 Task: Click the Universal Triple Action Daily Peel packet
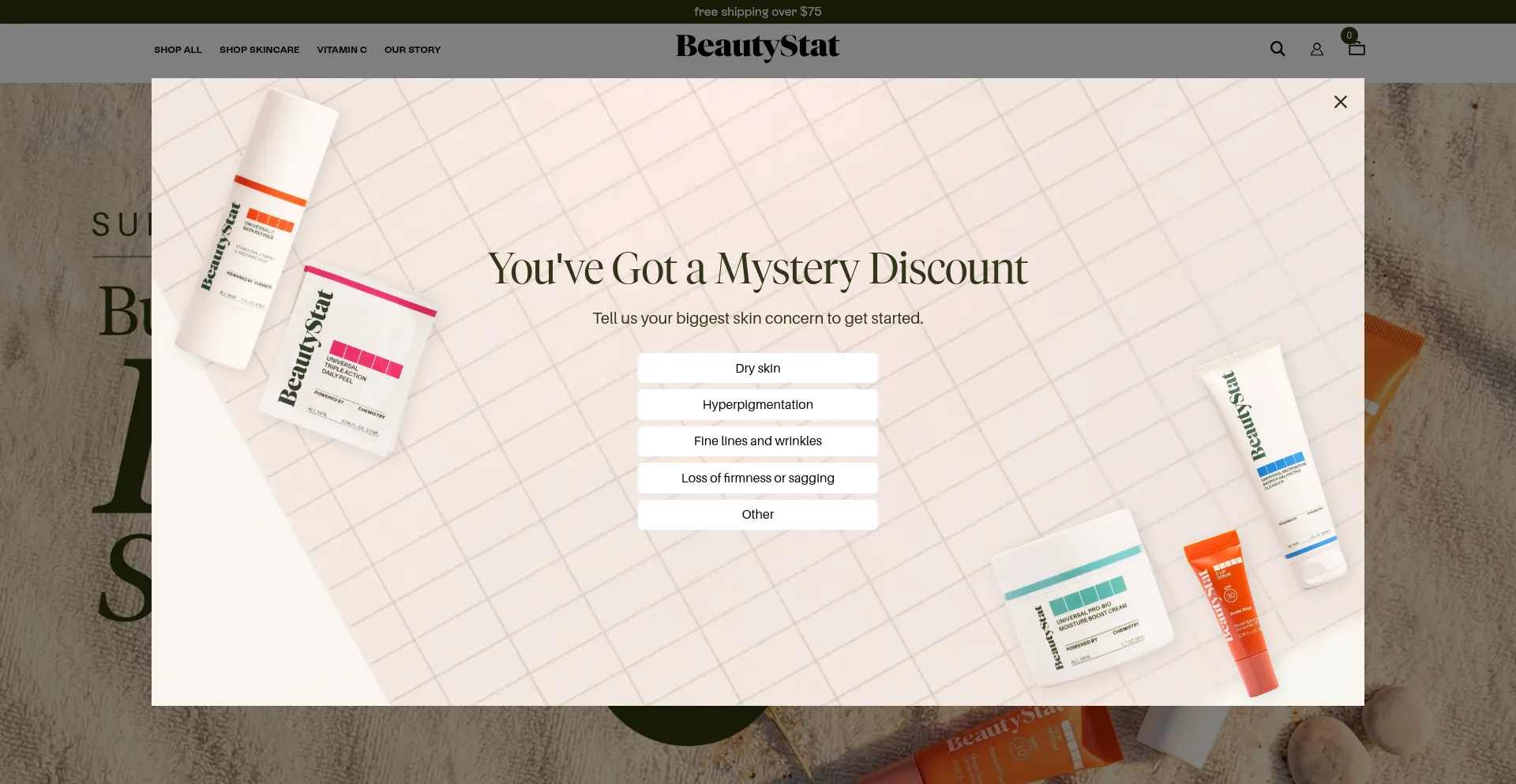(x=347, y=359)
